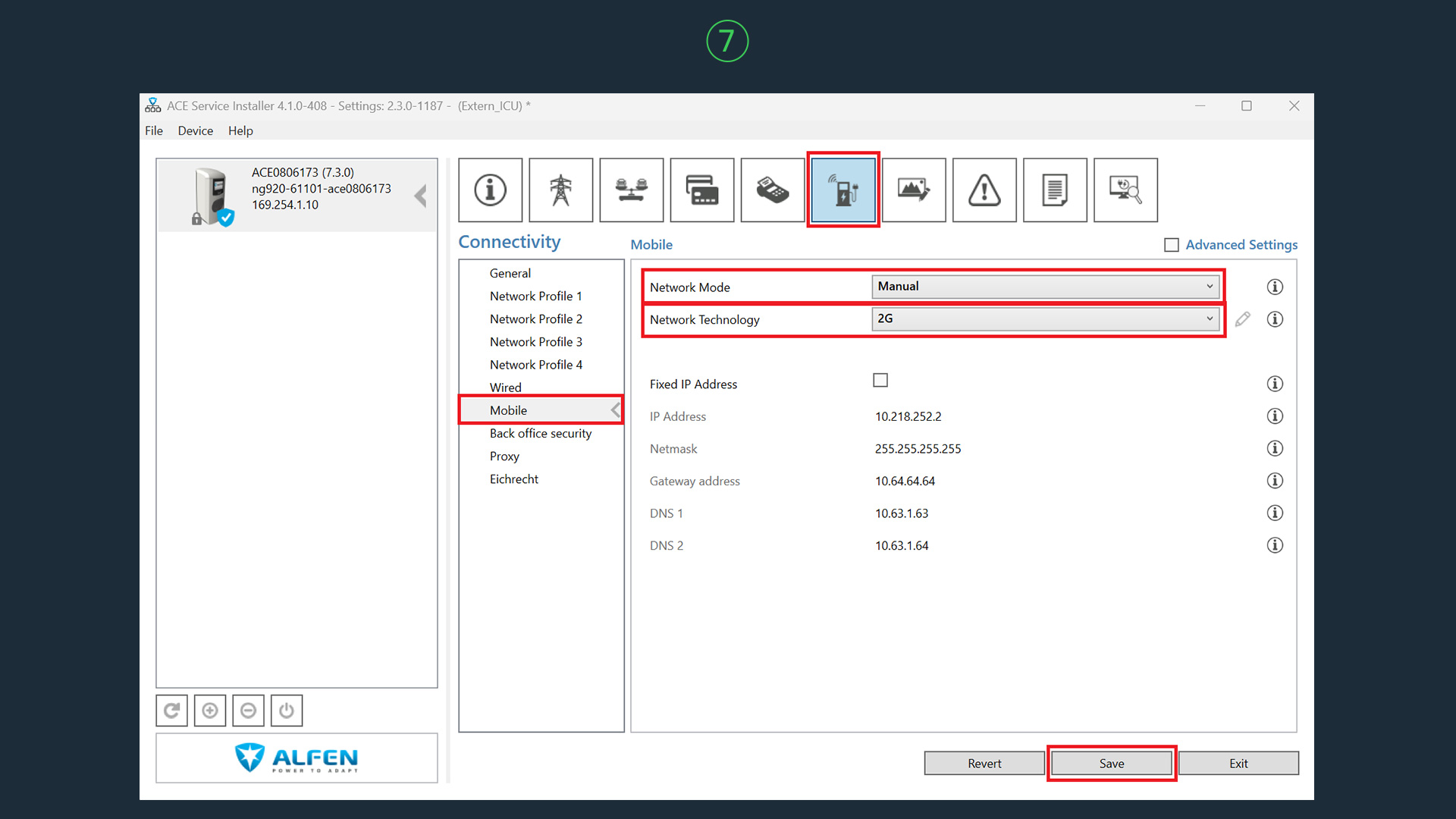Open the card reader terminal tab
Viewport: 1456px width, 819px height.
(772, 190)
